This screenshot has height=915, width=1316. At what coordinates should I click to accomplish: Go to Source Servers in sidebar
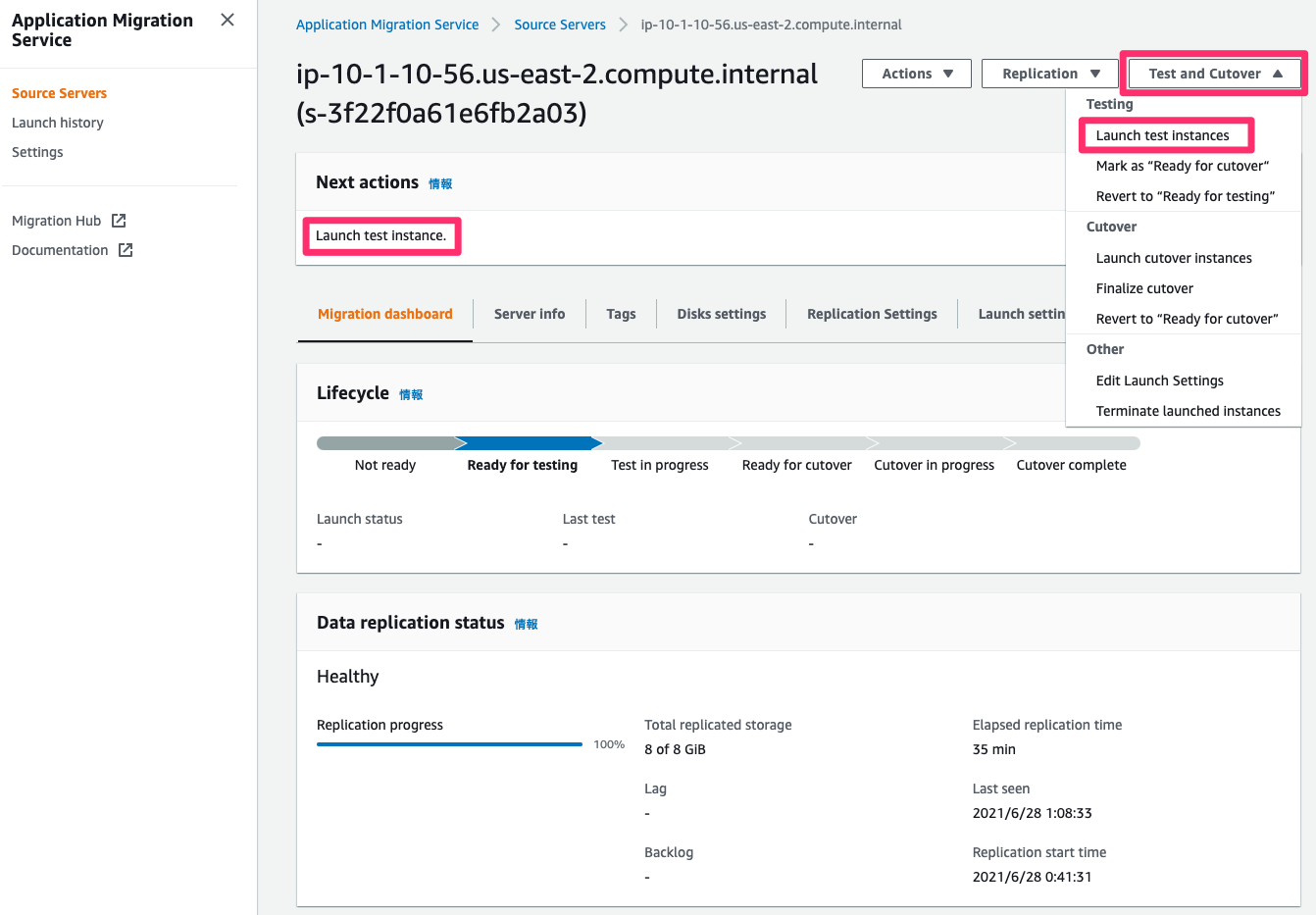pos(59,93)
